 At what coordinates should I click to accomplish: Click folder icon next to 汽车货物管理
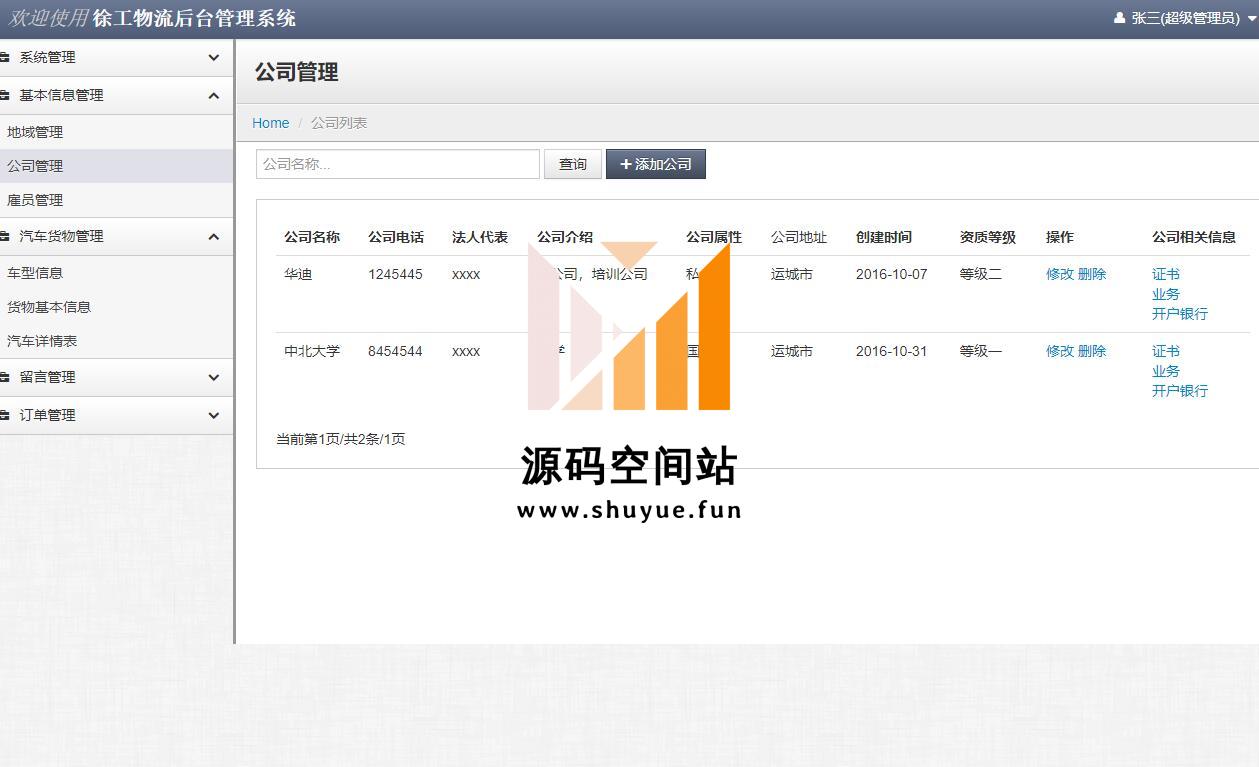[5, 237]
